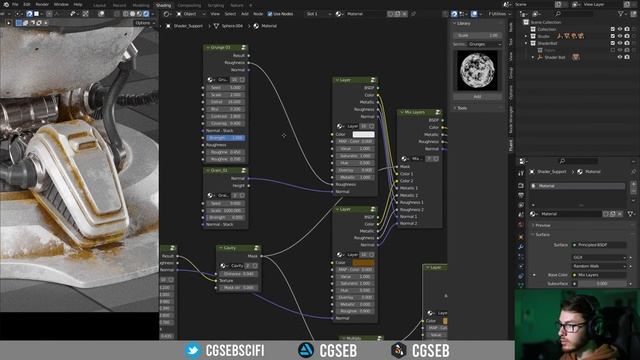Open the node editor type selector
Screen dimensions: 640x360
167,14
